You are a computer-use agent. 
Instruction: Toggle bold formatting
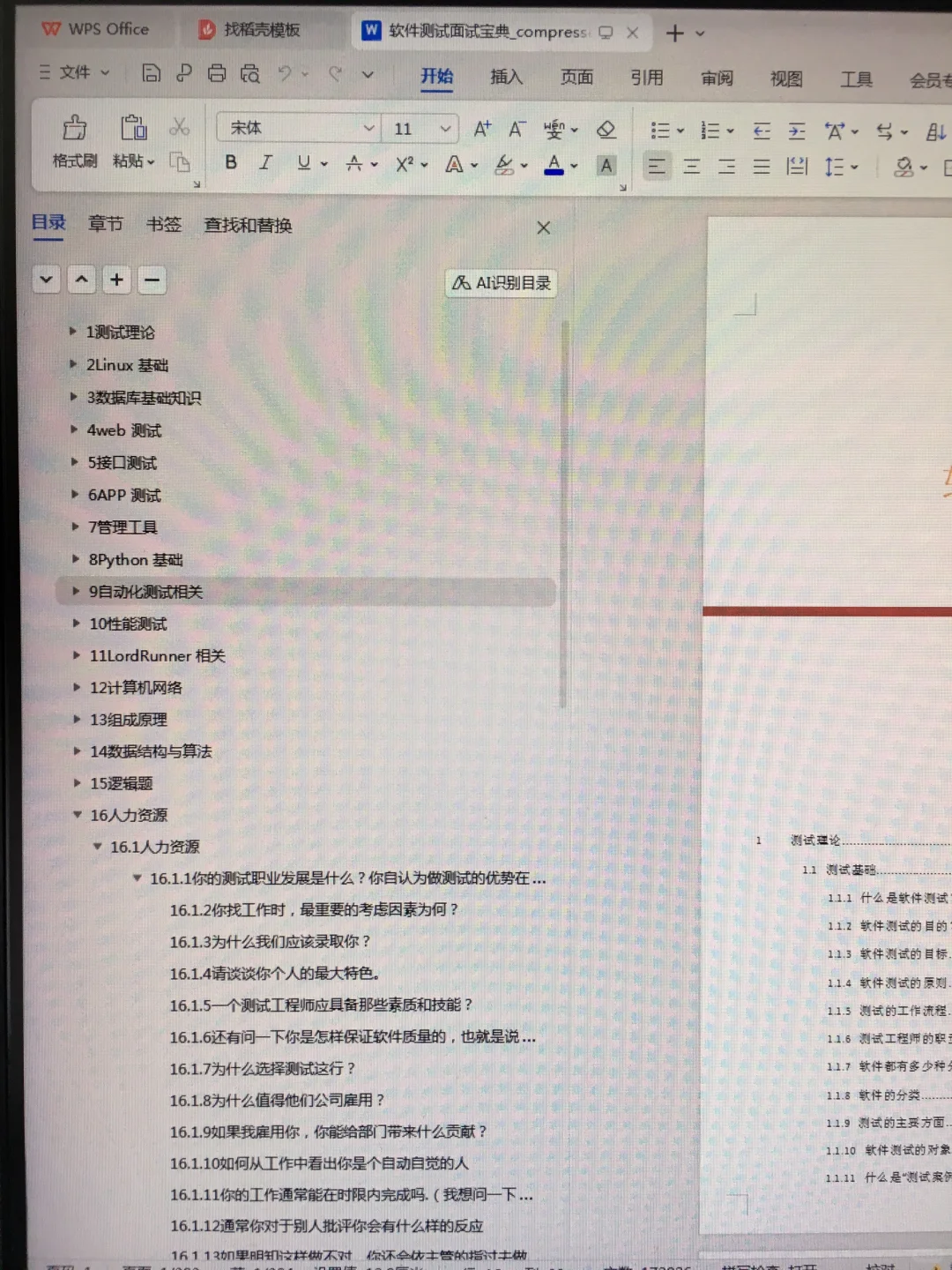point(230,162)
